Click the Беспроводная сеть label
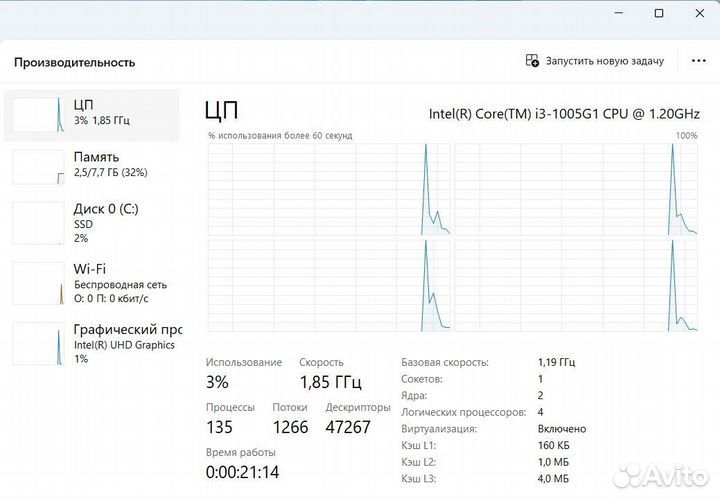Screen dimensions: 720x501 click(x=120, y=285)
